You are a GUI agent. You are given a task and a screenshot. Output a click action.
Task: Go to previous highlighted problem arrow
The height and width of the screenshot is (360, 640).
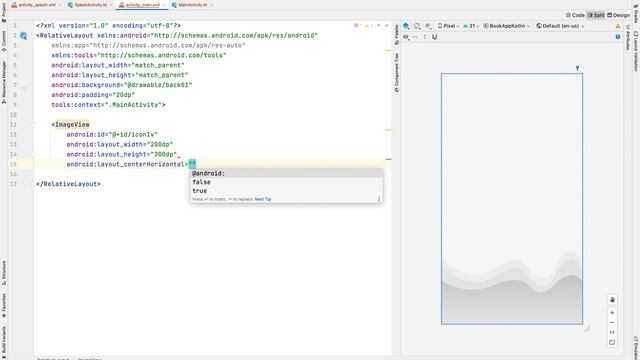pos(378,26)
